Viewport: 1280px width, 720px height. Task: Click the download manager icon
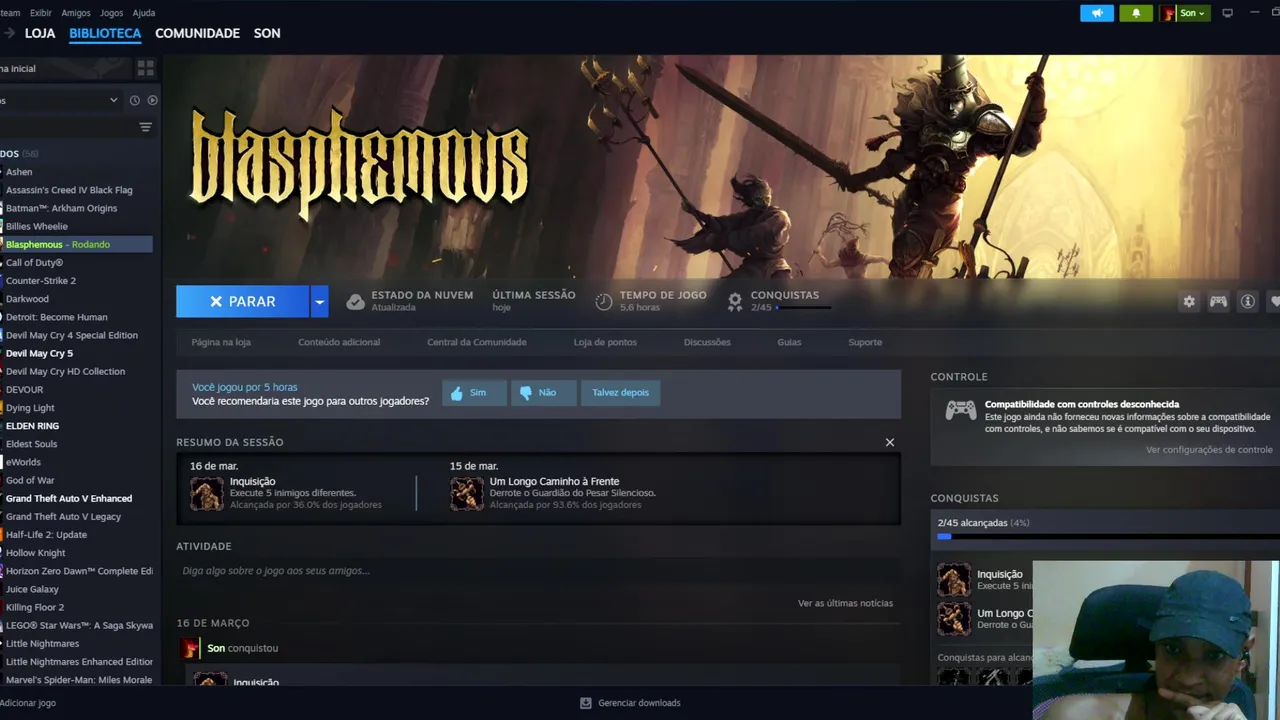pyautogui.click(x=586, y=703)
